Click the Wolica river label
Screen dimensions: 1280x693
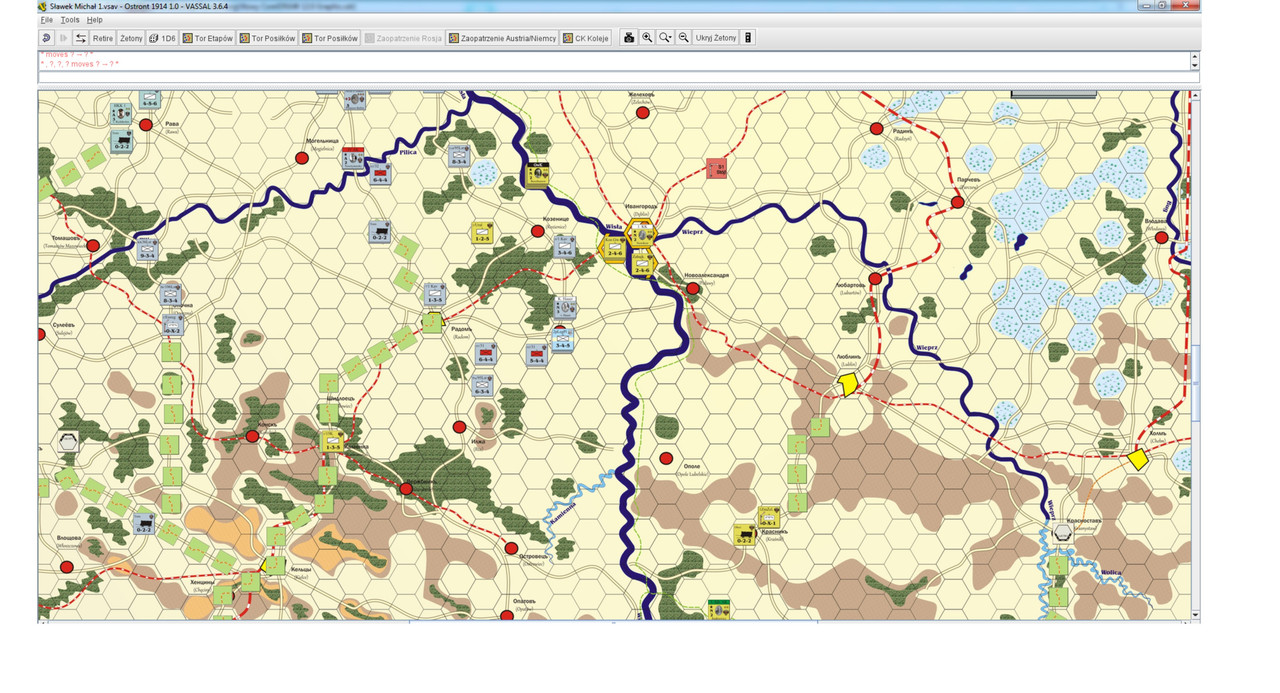tap(1111, 572)
